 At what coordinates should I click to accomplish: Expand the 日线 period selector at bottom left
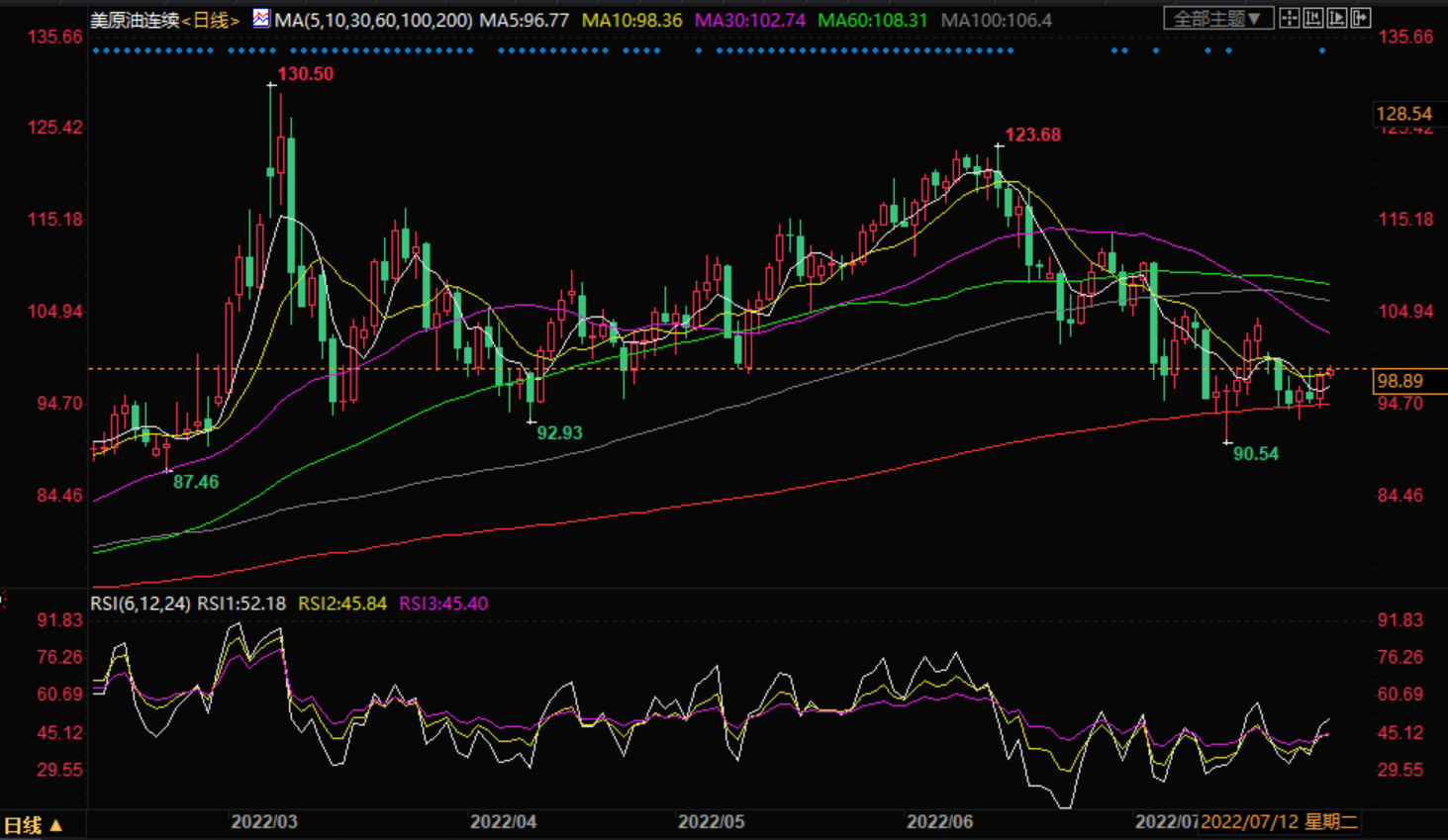pyautogui.click(x=34, y=825)
